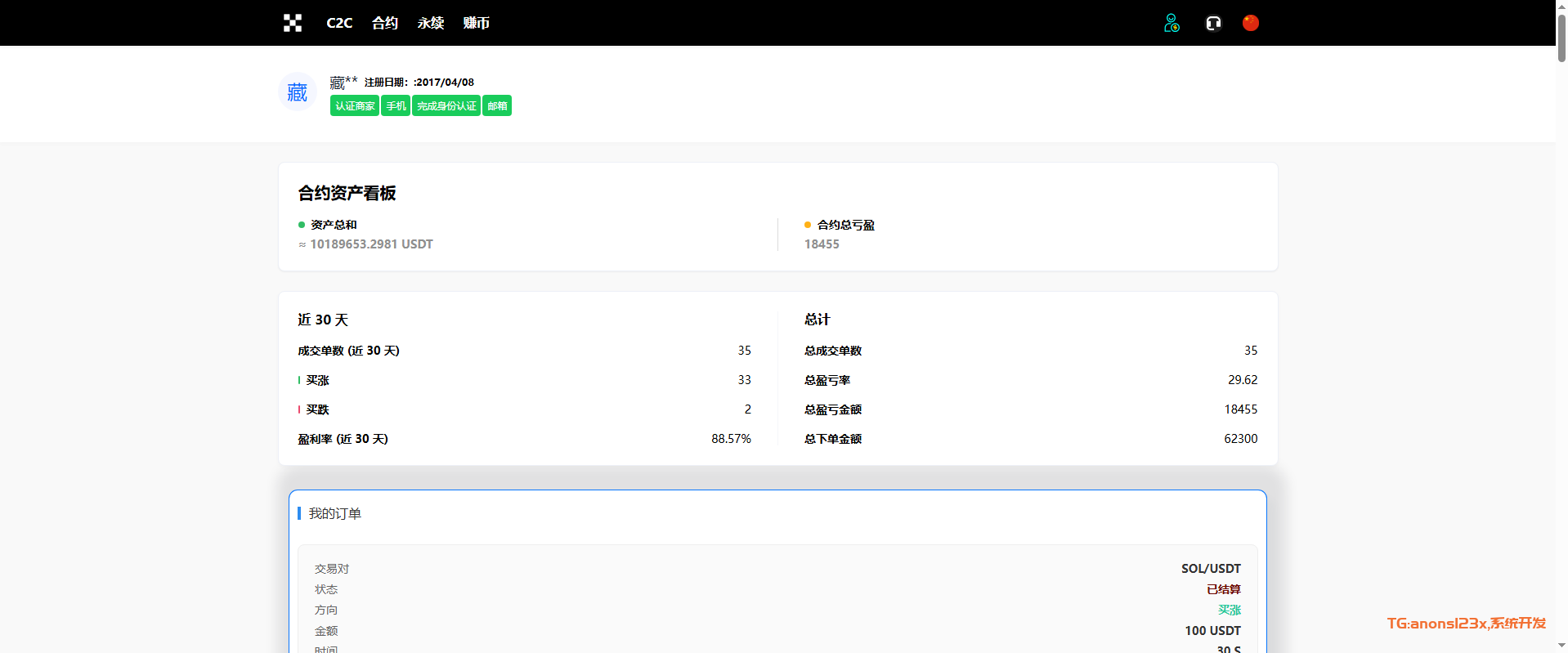Click the 认证商家 badge
1568x653 pixels.
pos(355,106)
